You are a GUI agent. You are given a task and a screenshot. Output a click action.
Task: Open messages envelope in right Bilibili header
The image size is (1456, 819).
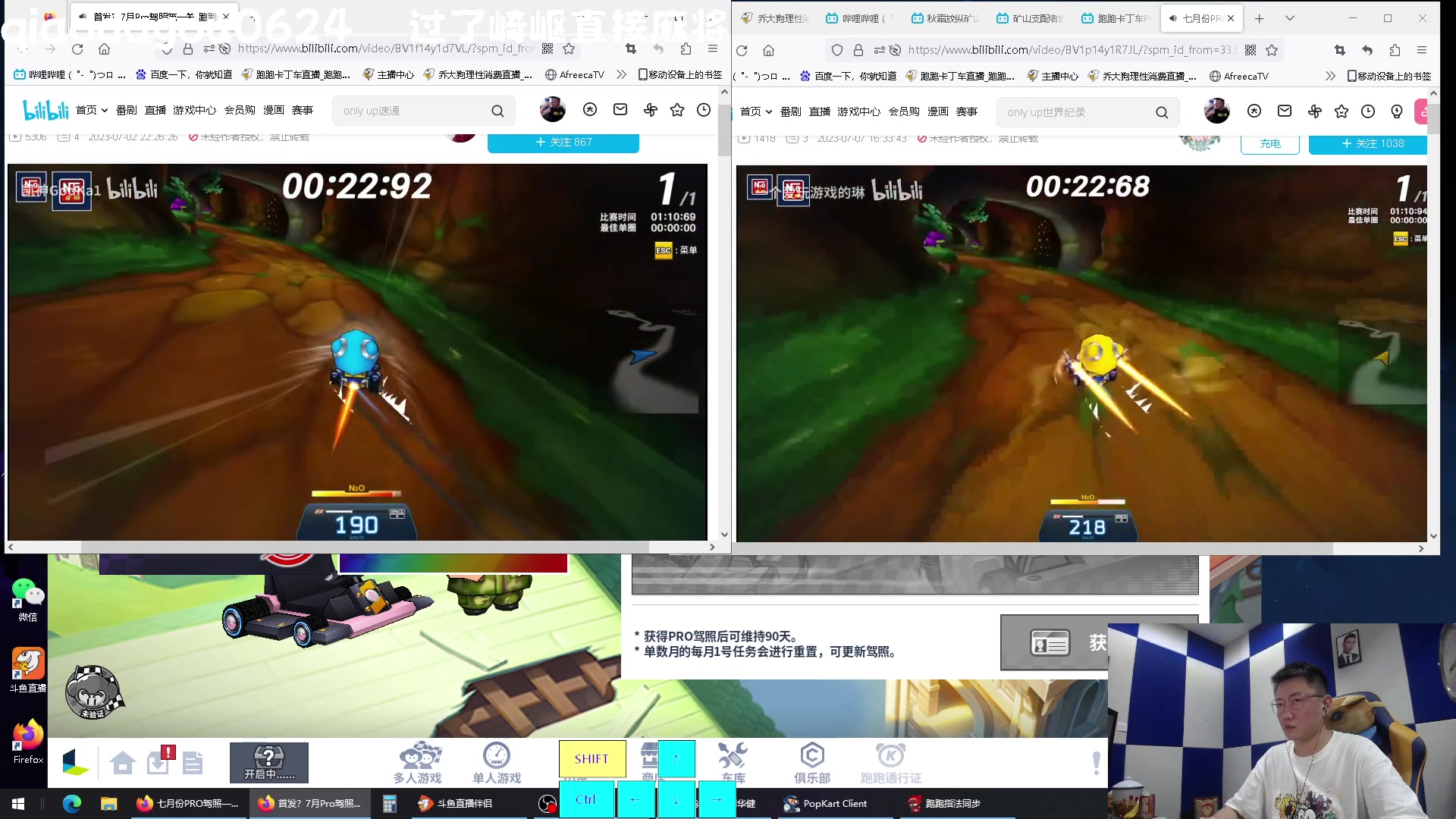coord(1285,111)
